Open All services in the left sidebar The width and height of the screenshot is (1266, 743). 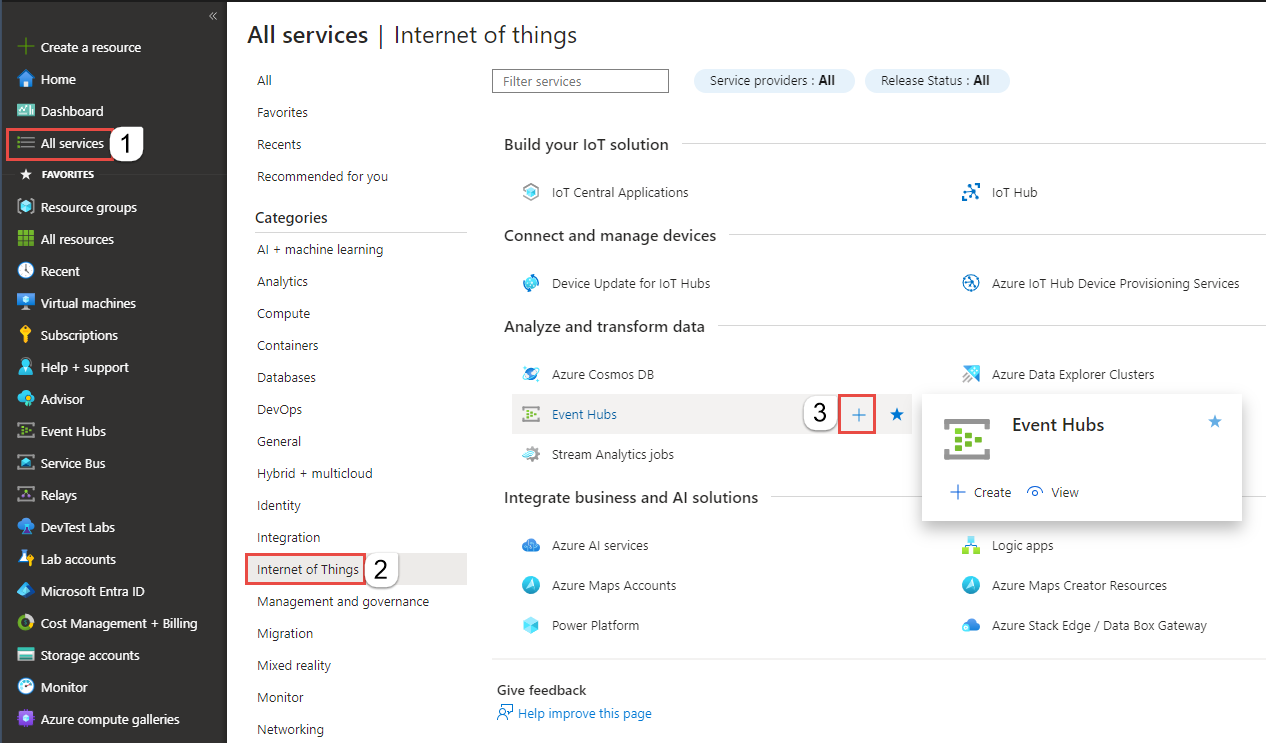coord(72,143)
